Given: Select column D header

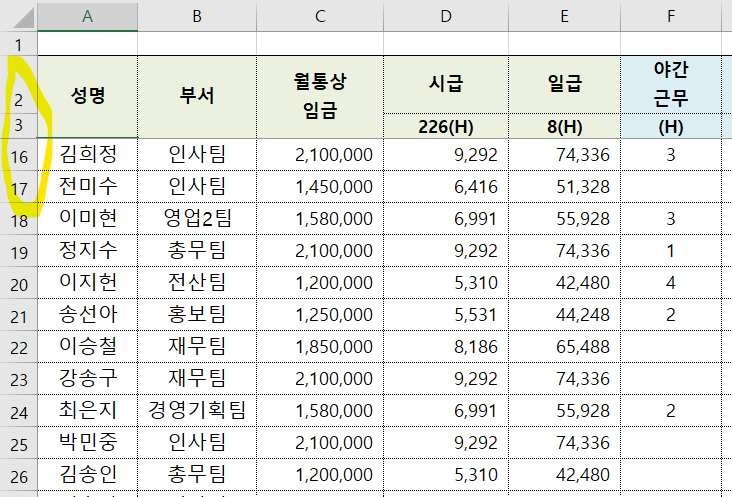Looking at the screenshot, I should point(446,16).
